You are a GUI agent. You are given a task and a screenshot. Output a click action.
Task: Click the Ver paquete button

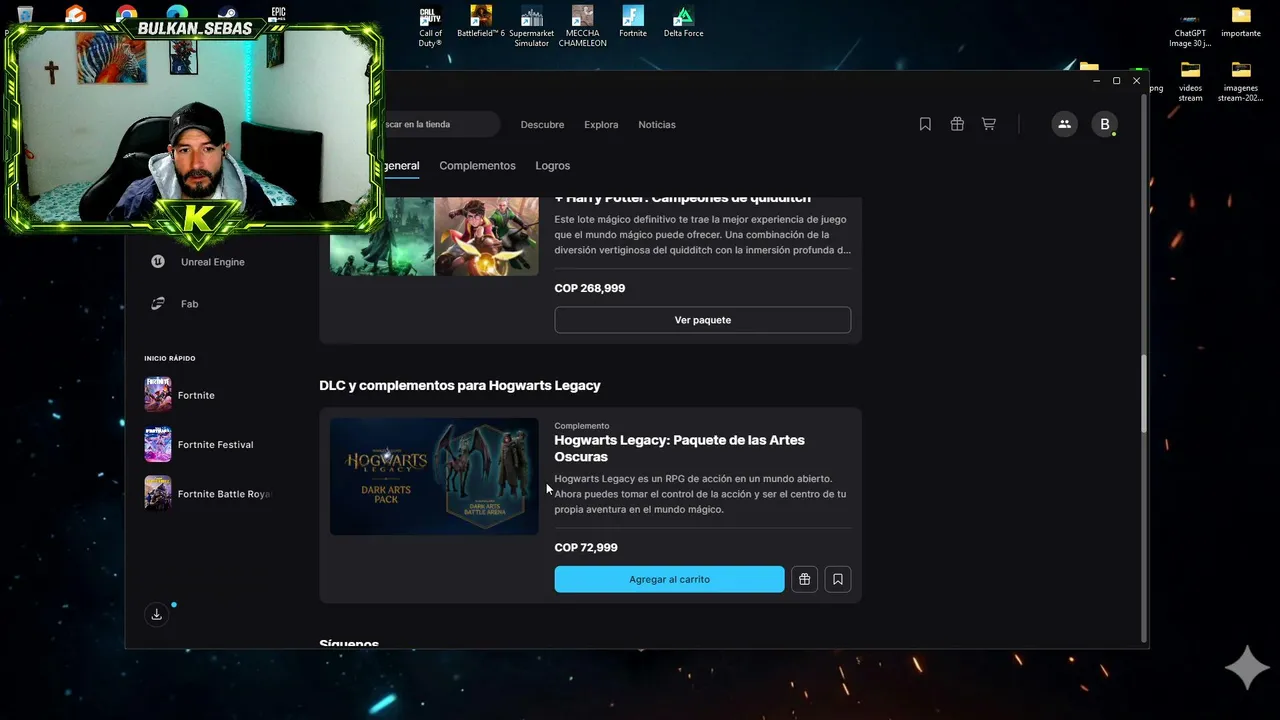(703, 320)
